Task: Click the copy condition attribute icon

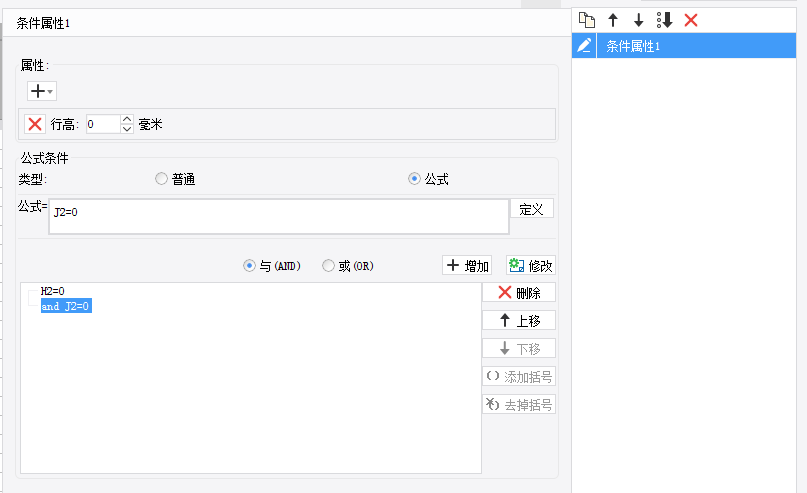Action: [x=587, y=21]
